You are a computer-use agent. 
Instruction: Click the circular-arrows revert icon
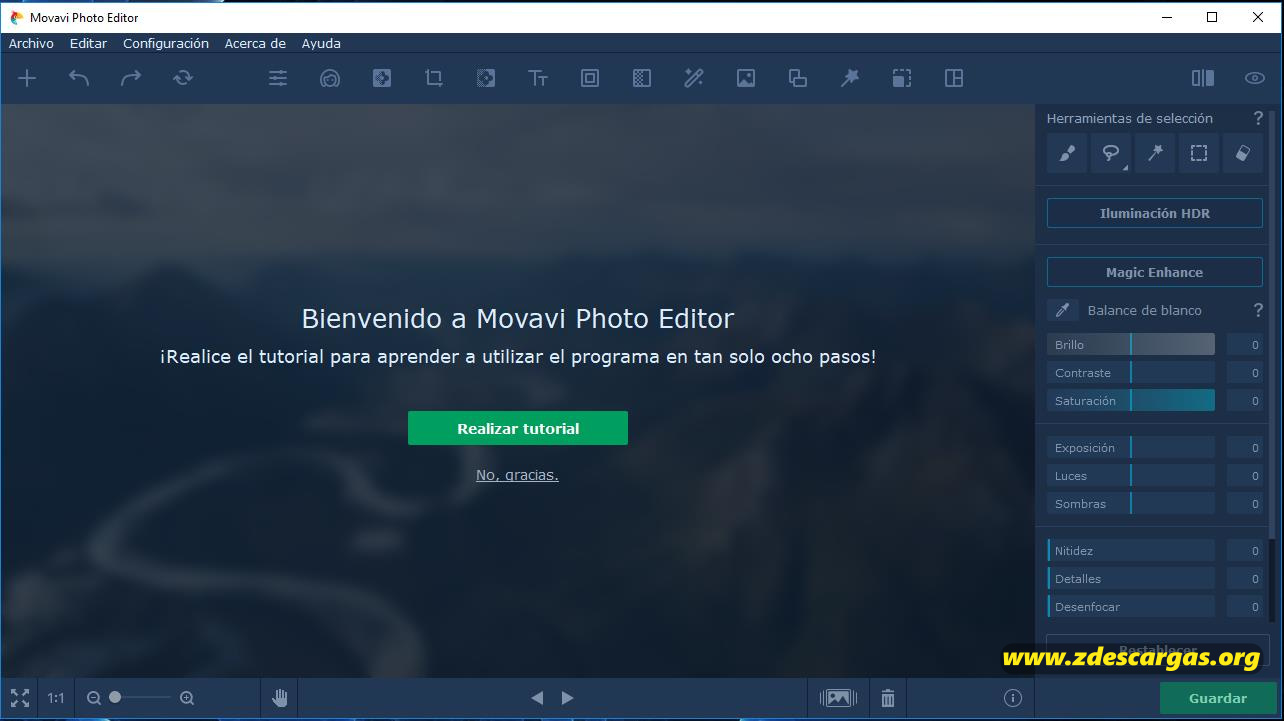pyautogui.click(x=183, y=78)
